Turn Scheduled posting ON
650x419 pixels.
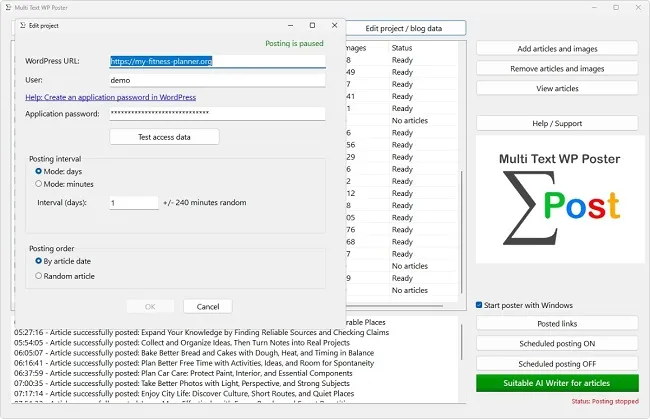click(557, 344)
